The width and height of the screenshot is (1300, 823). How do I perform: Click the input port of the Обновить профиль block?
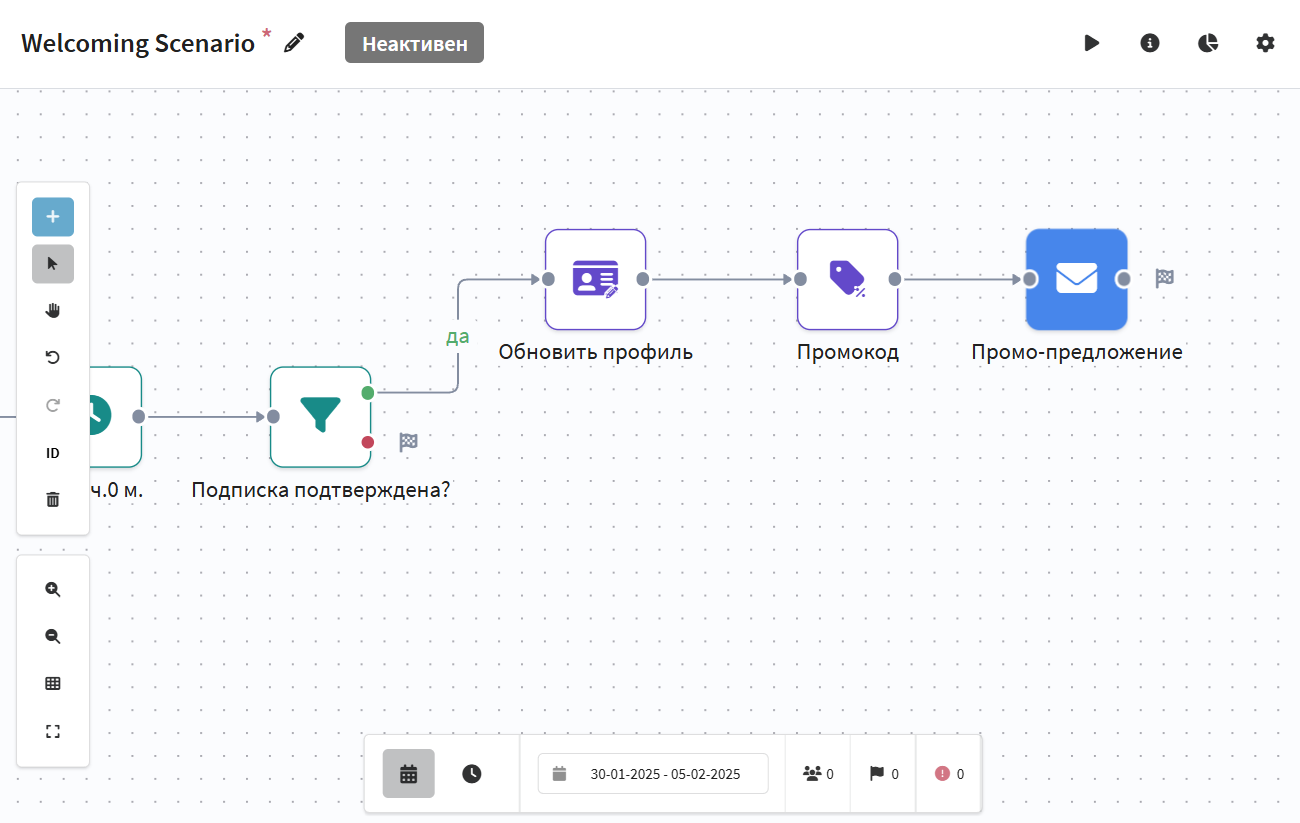pyautogui.click(x=548, y=279)
